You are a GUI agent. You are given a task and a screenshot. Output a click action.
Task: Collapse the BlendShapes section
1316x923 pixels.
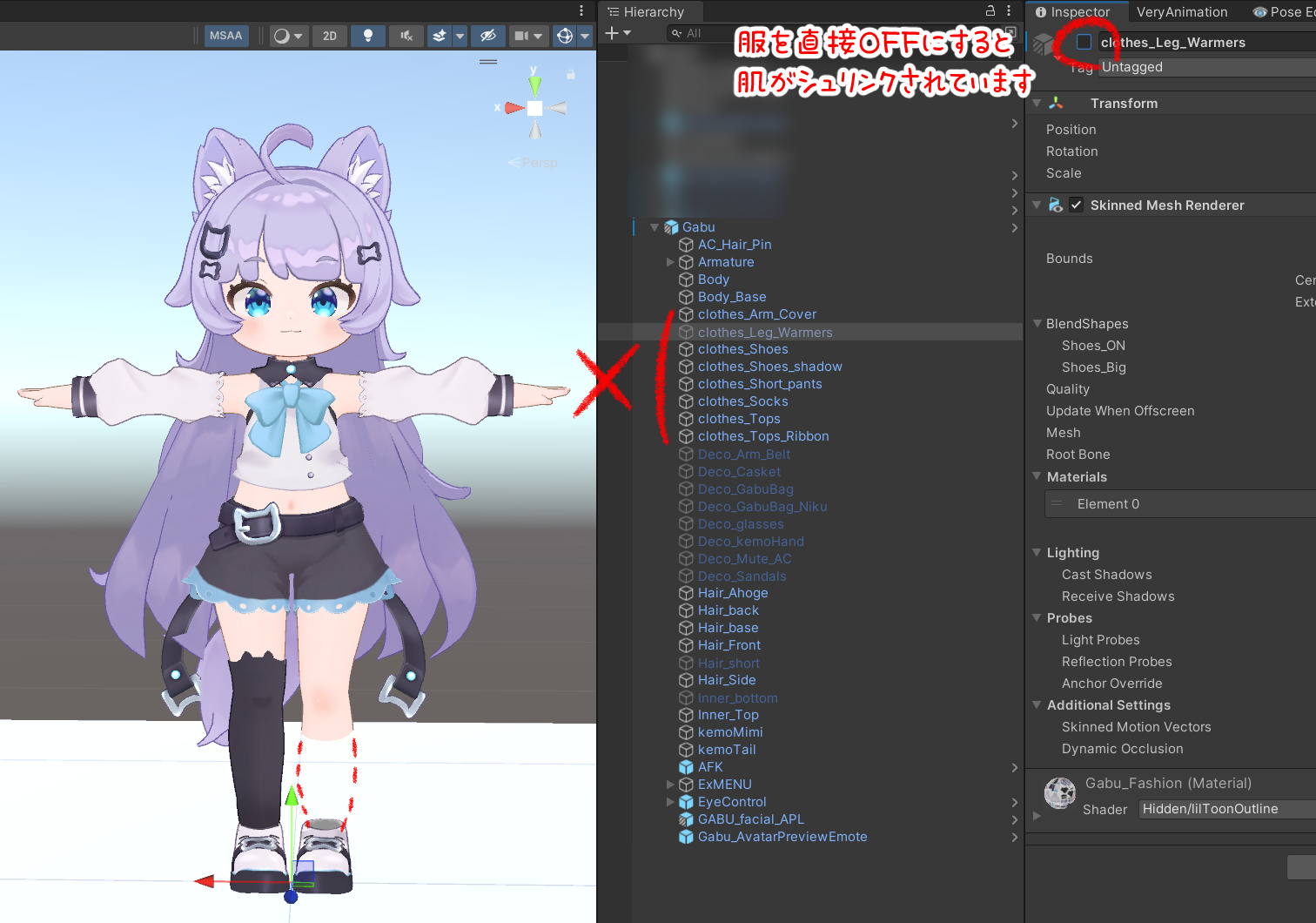tap(1037, 324)
